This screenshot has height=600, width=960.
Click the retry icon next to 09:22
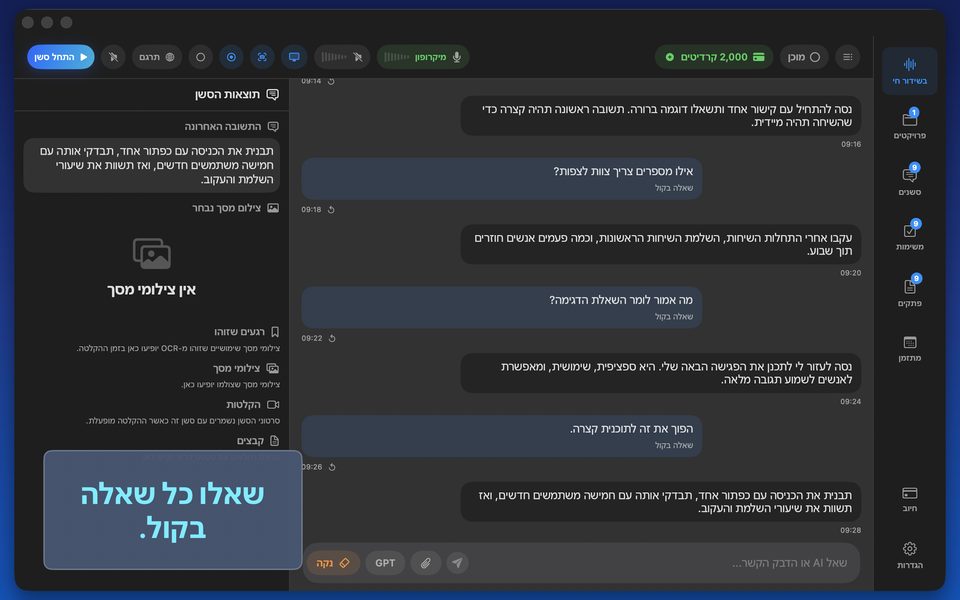click(331, 338)
